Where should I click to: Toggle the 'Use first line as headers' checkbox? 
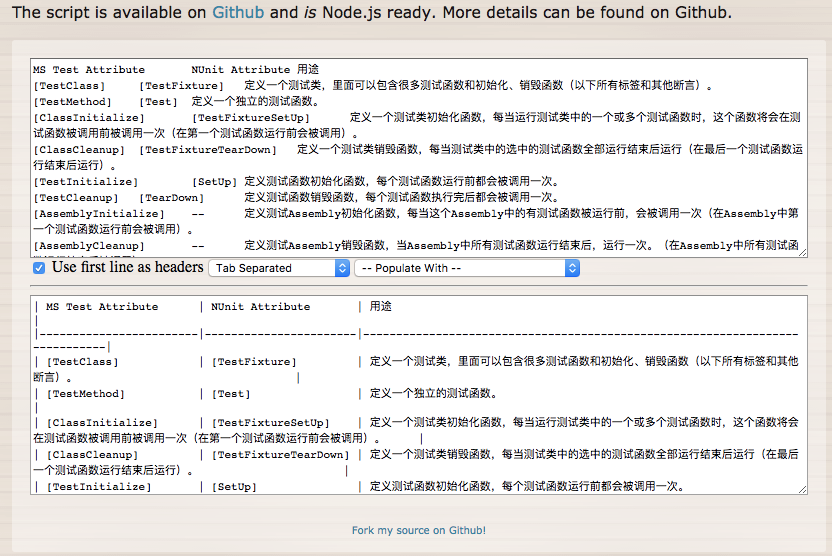click(39, 268)
